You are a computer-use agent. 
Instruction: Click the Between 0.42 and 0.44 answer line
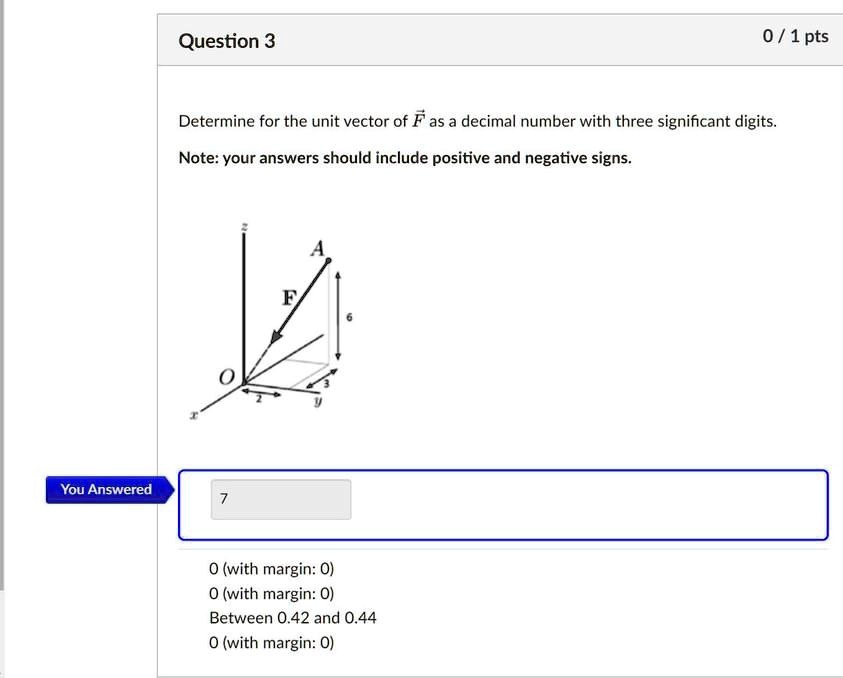coord(293,617)
